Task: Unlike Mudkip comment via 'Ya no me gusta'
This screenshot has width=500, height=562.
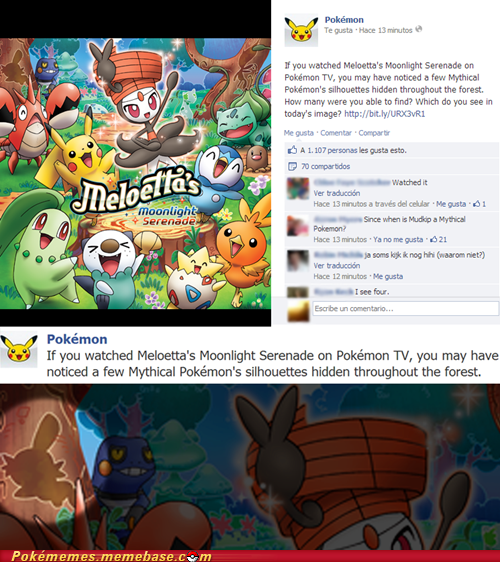Action: point(398,239)
